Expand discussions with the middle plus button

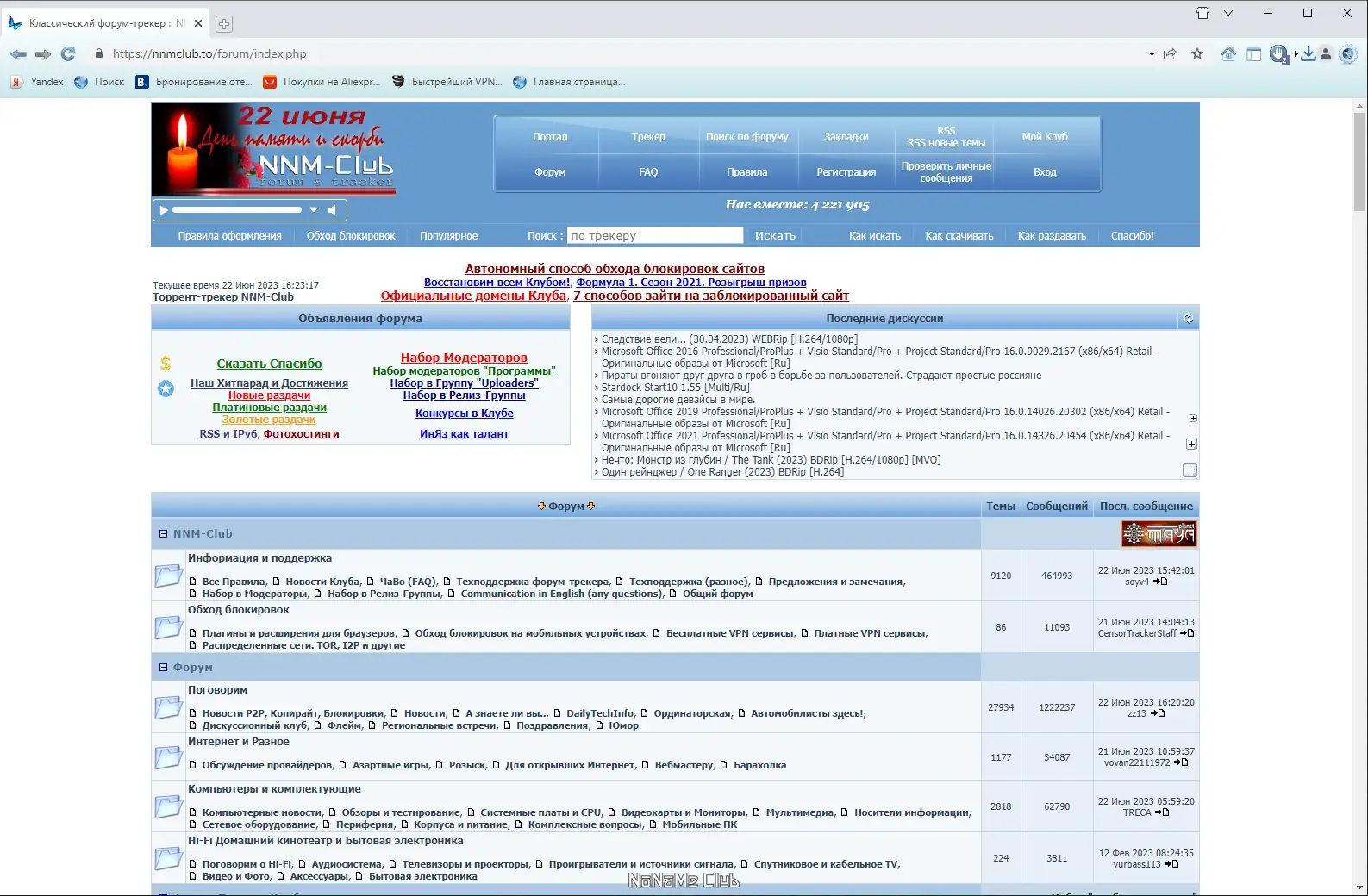1191,445
